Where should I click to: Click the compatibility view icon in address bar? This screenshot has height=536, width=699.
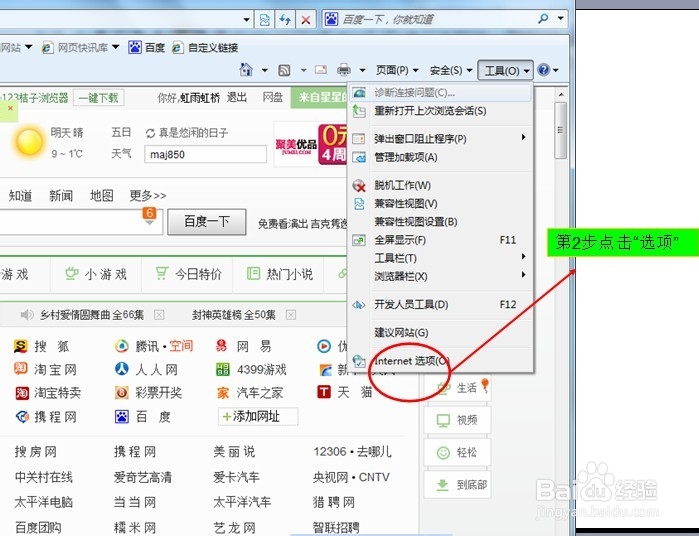coord(264,20)
